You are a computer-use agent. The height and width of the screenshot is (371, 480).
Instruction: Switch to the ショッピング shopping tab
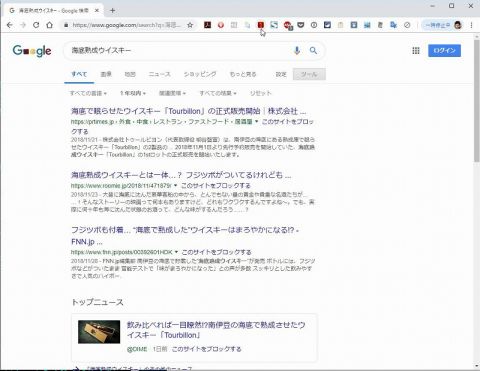200,74
